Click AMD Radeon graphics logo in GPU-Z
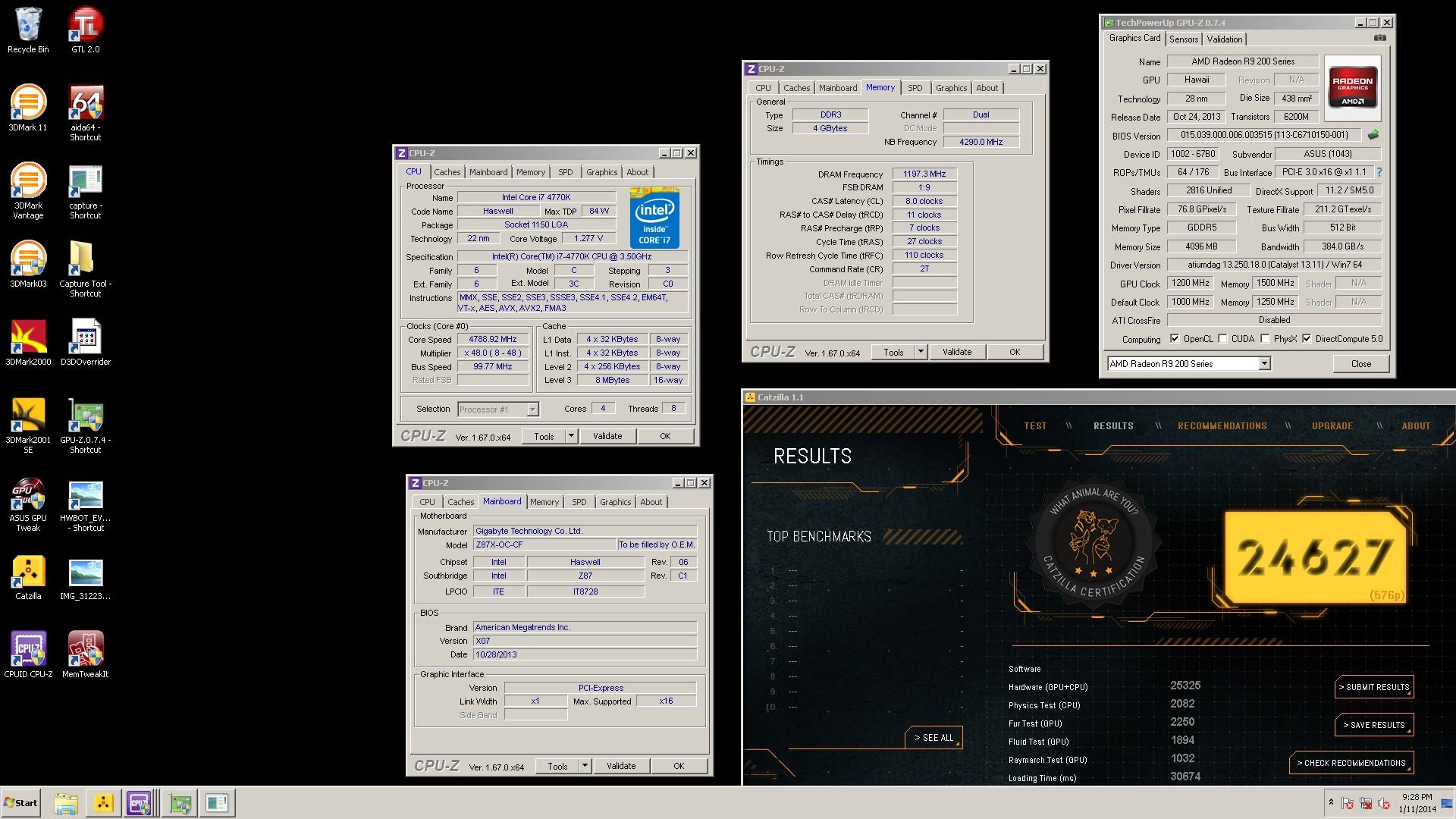 pos(1353,88)
